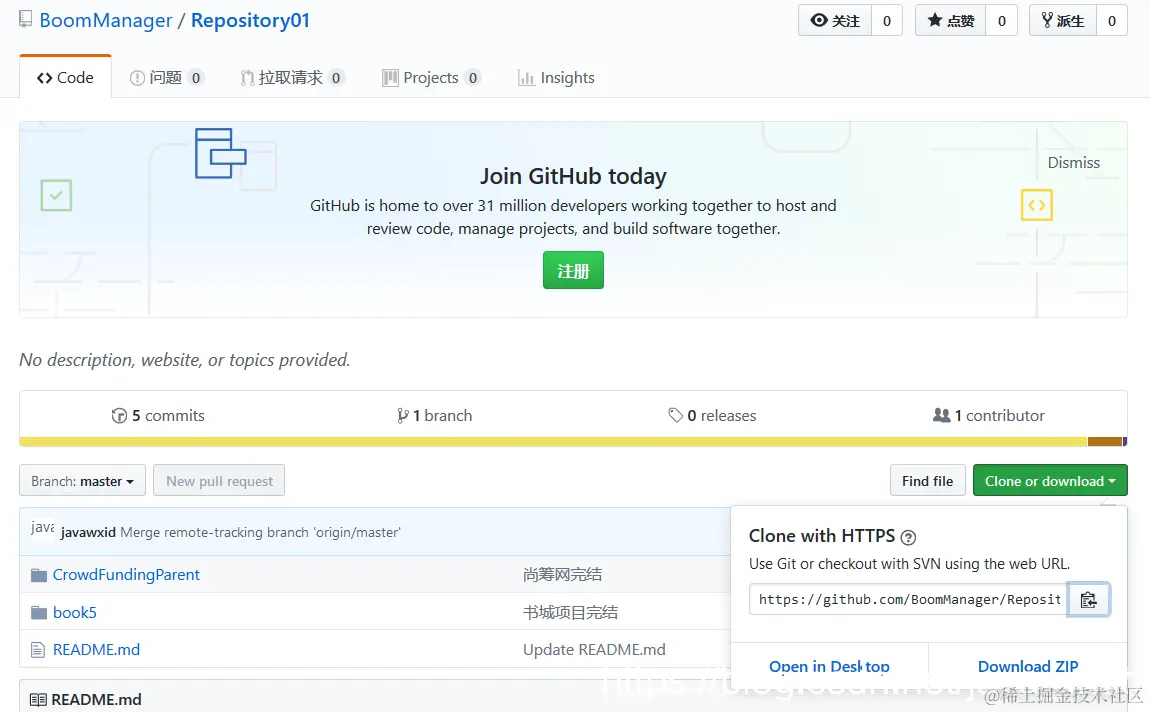
Task: Click the green checkmark box icon in banner
Action: click(56, 195)
